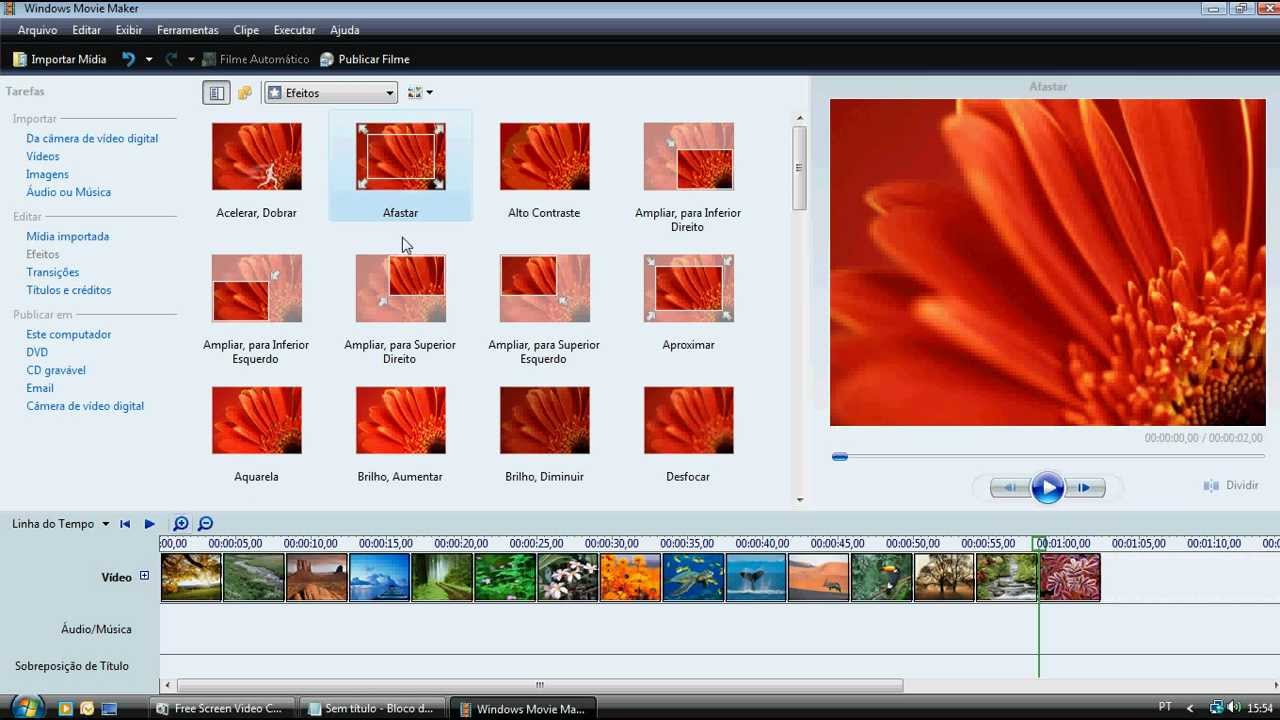Viewport: 1280px width, 720px height.
Task: Select the Alto Contraste effect thumbnail
Action: click(x=544, y=157)
